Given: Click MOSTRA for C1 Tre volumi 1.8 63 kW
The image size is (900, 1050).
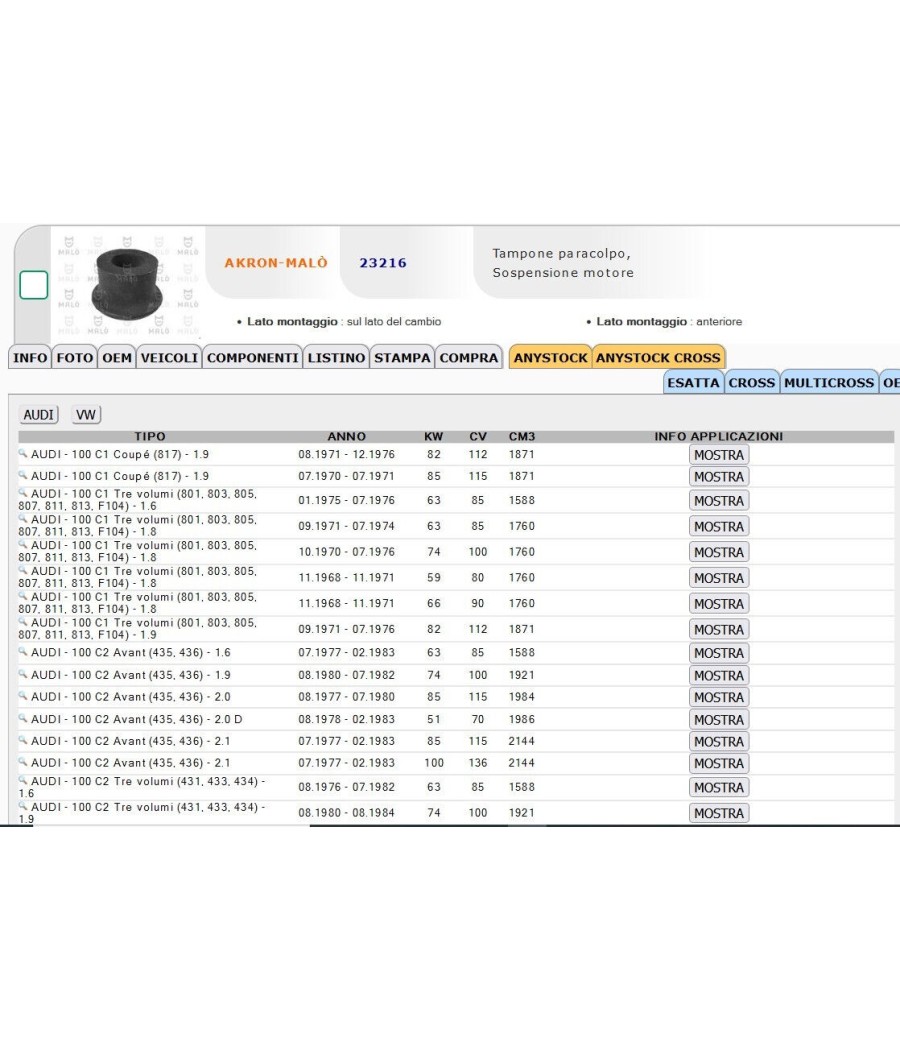Looking at the screenshot, I should (x=719, y=526).
